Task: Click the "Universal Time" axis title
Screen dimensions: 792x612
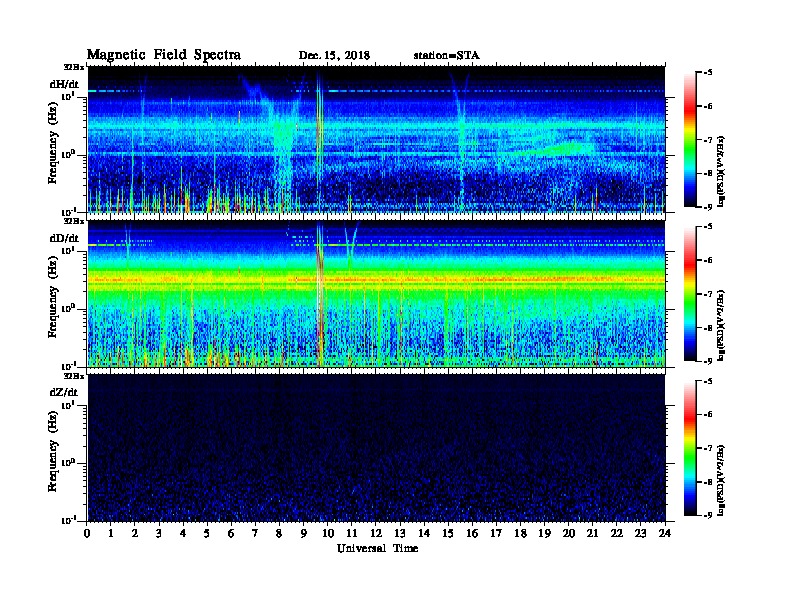Action: pyautogui.click(x=377, y=548)
